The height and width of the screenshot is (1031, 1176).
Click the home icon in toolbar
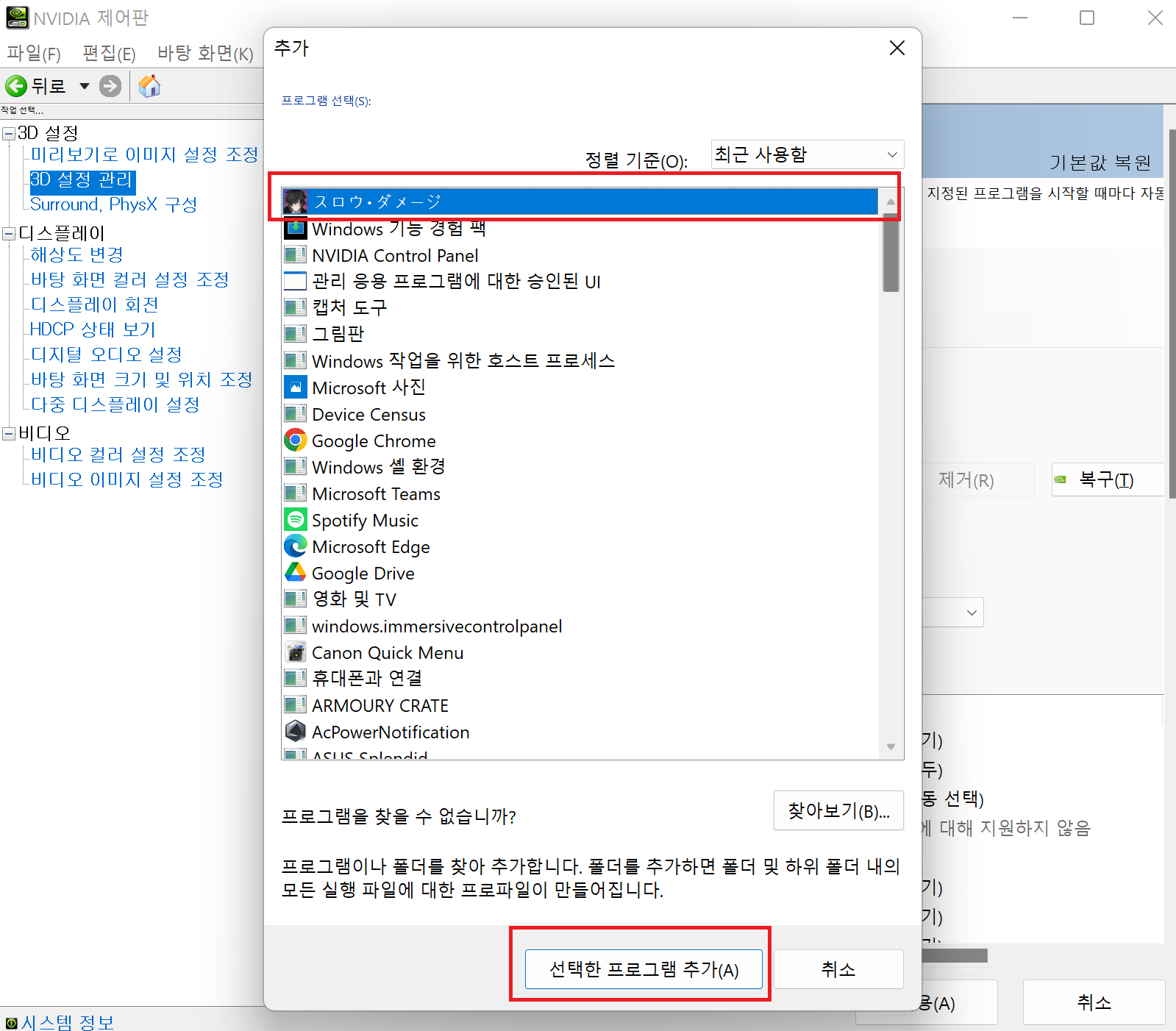click(x=149, y=86)
